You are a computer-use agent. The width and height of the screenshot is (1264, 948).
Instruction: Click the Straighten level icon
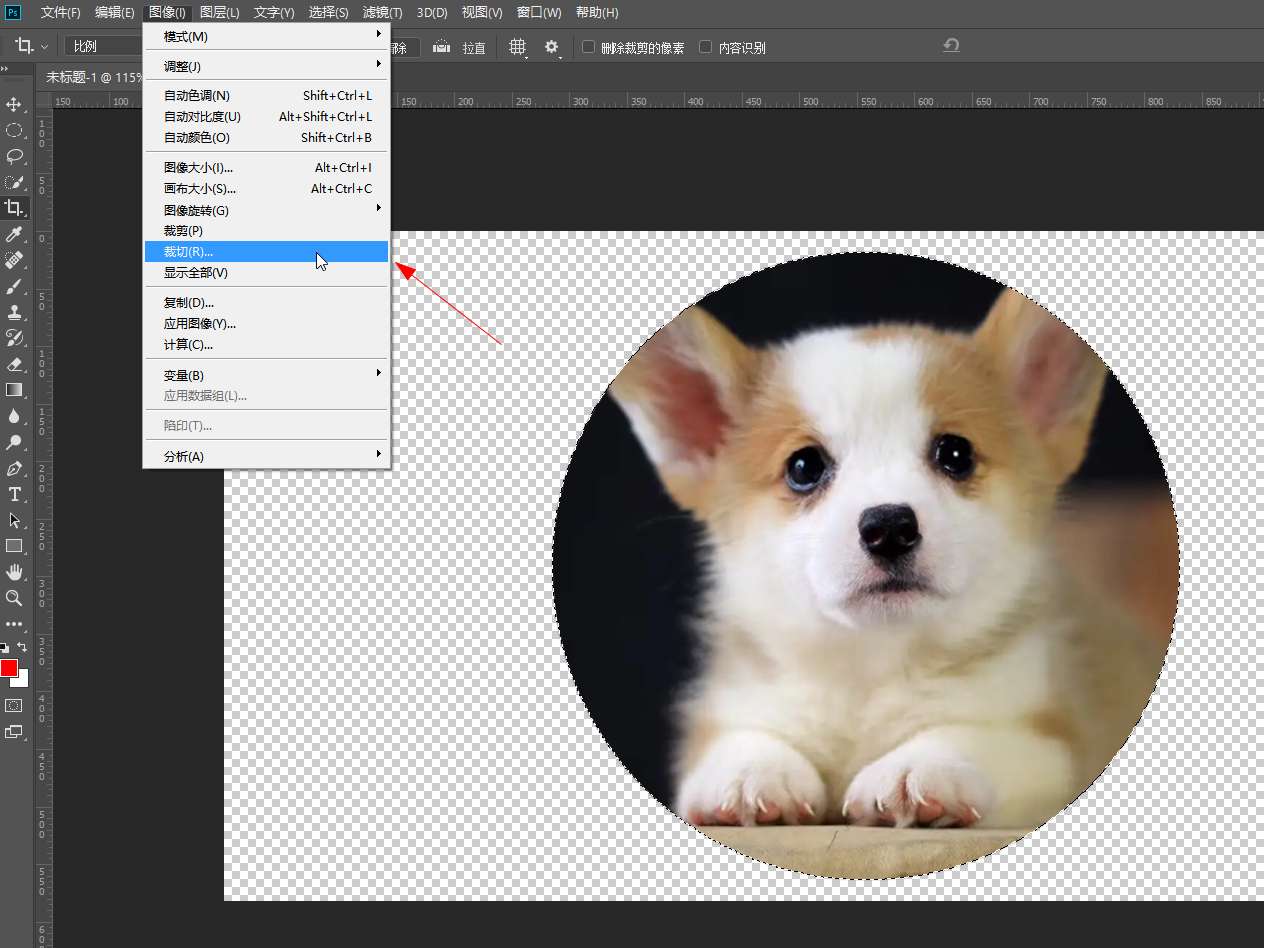point(440,47)
